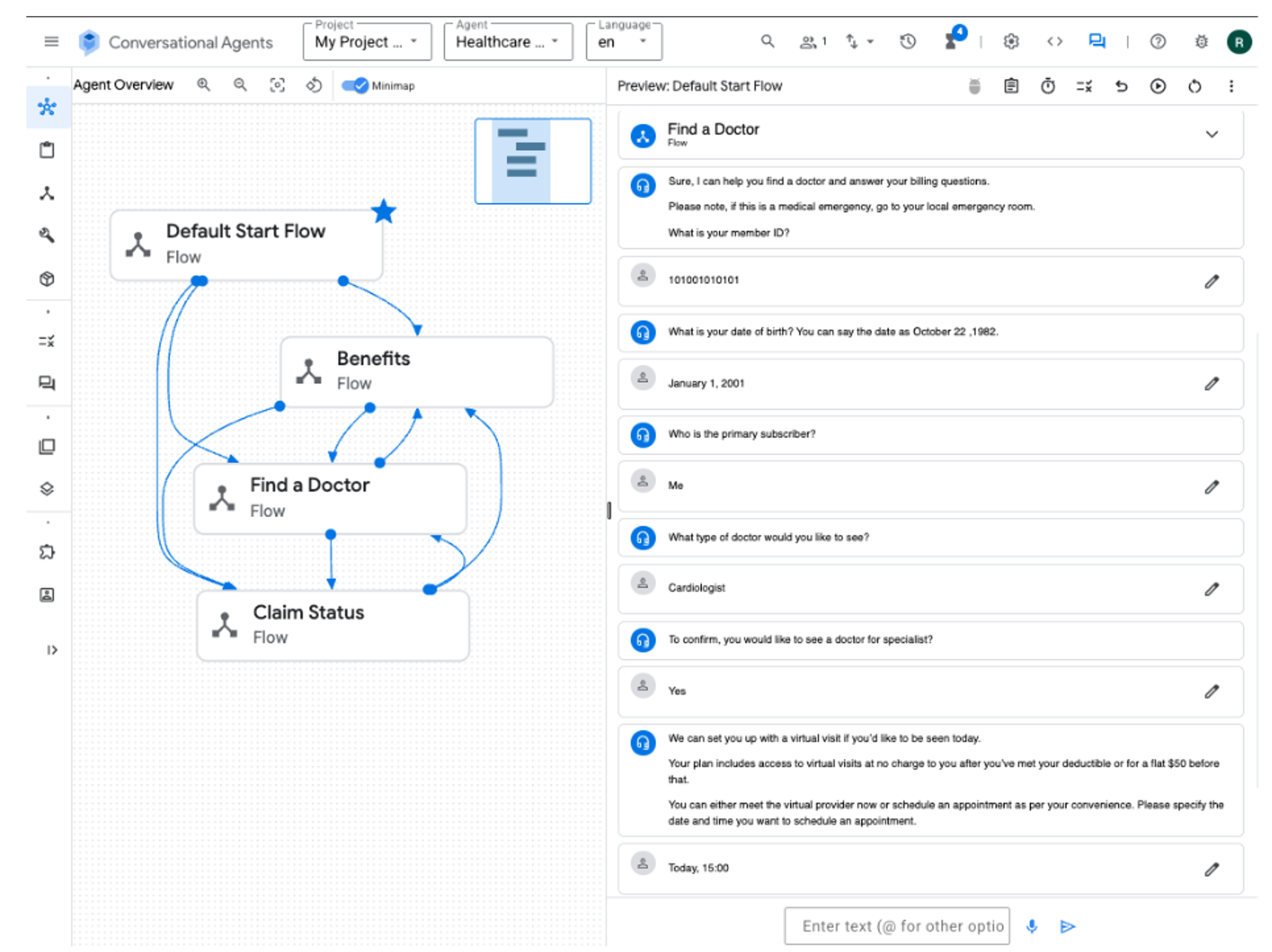Click 'What is your member ID?' text

(728, 233)
